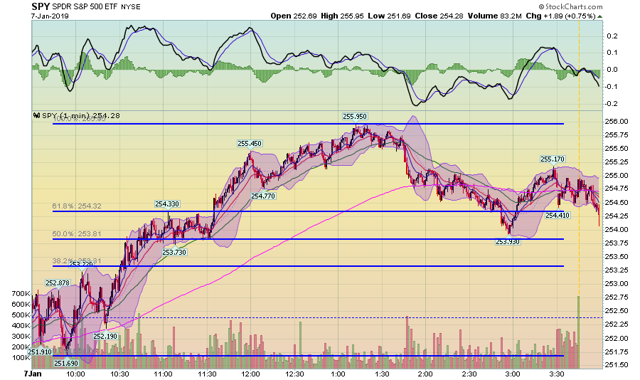Click the 254.410 price label
The width and height of the screenshot is (640, 380).
click(558, 216)
